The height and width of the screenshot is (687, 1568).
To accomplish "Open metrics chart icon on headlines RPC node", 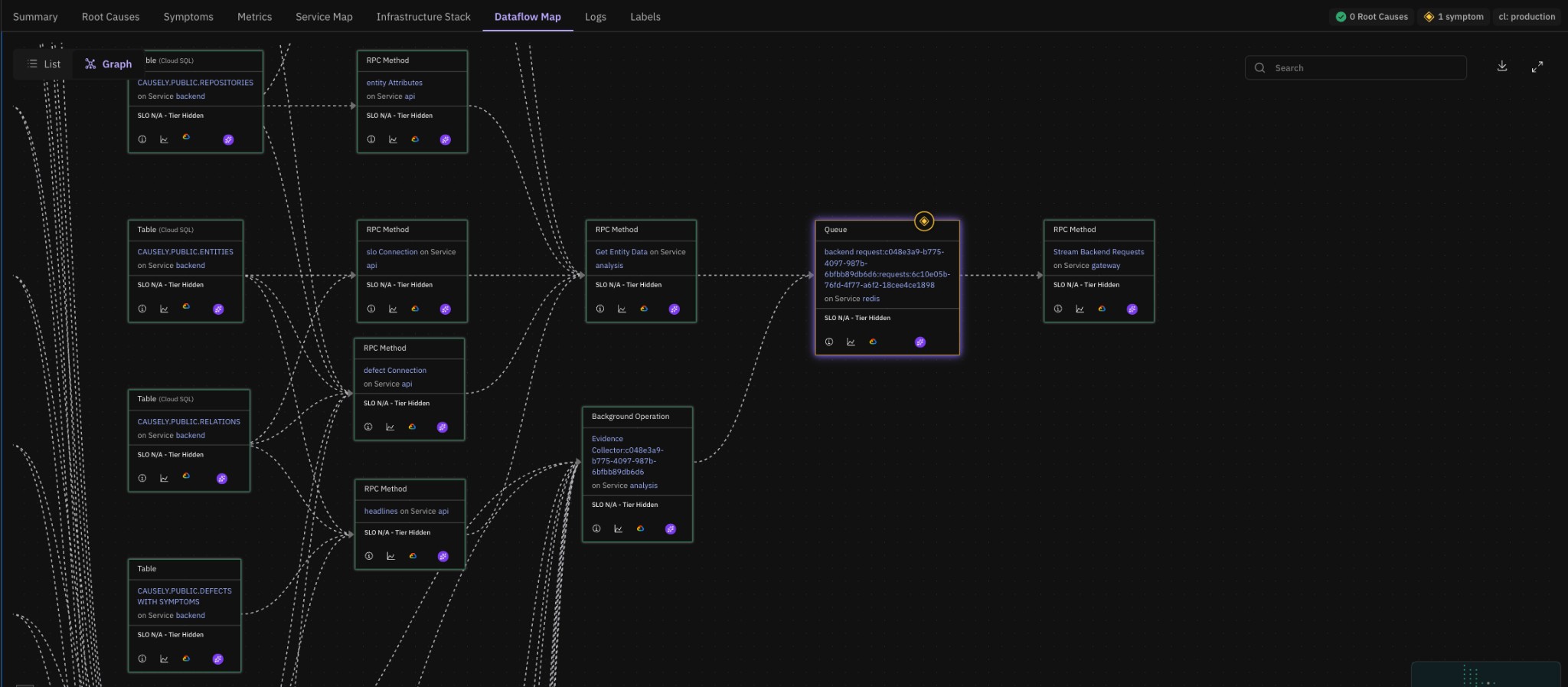I will 390,557.
